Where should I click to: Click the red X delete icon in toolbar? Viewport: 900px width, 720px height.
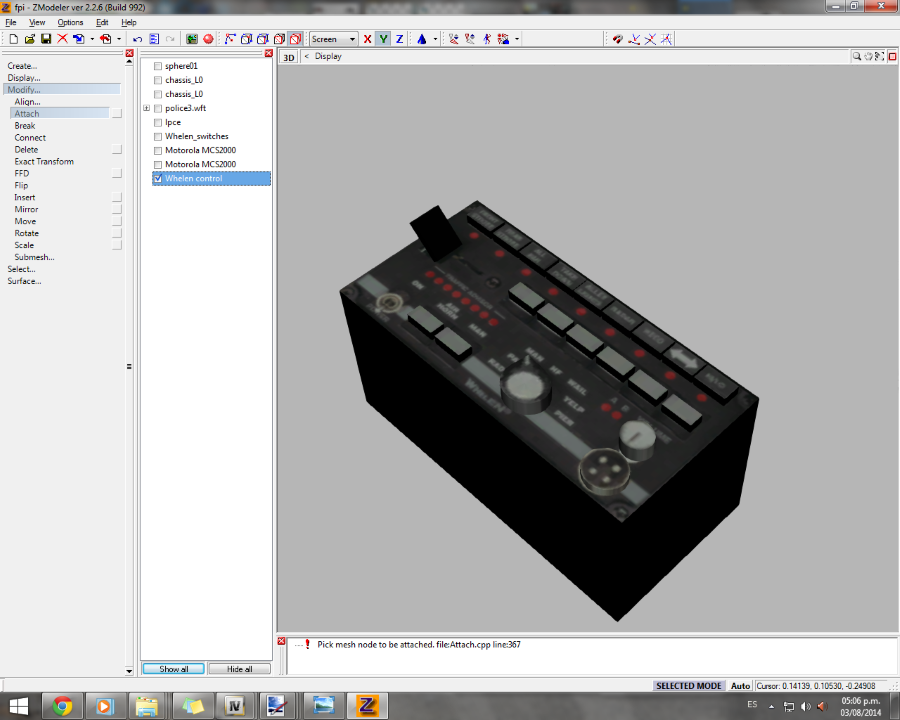pyautogui.click(x=62, y=39)
